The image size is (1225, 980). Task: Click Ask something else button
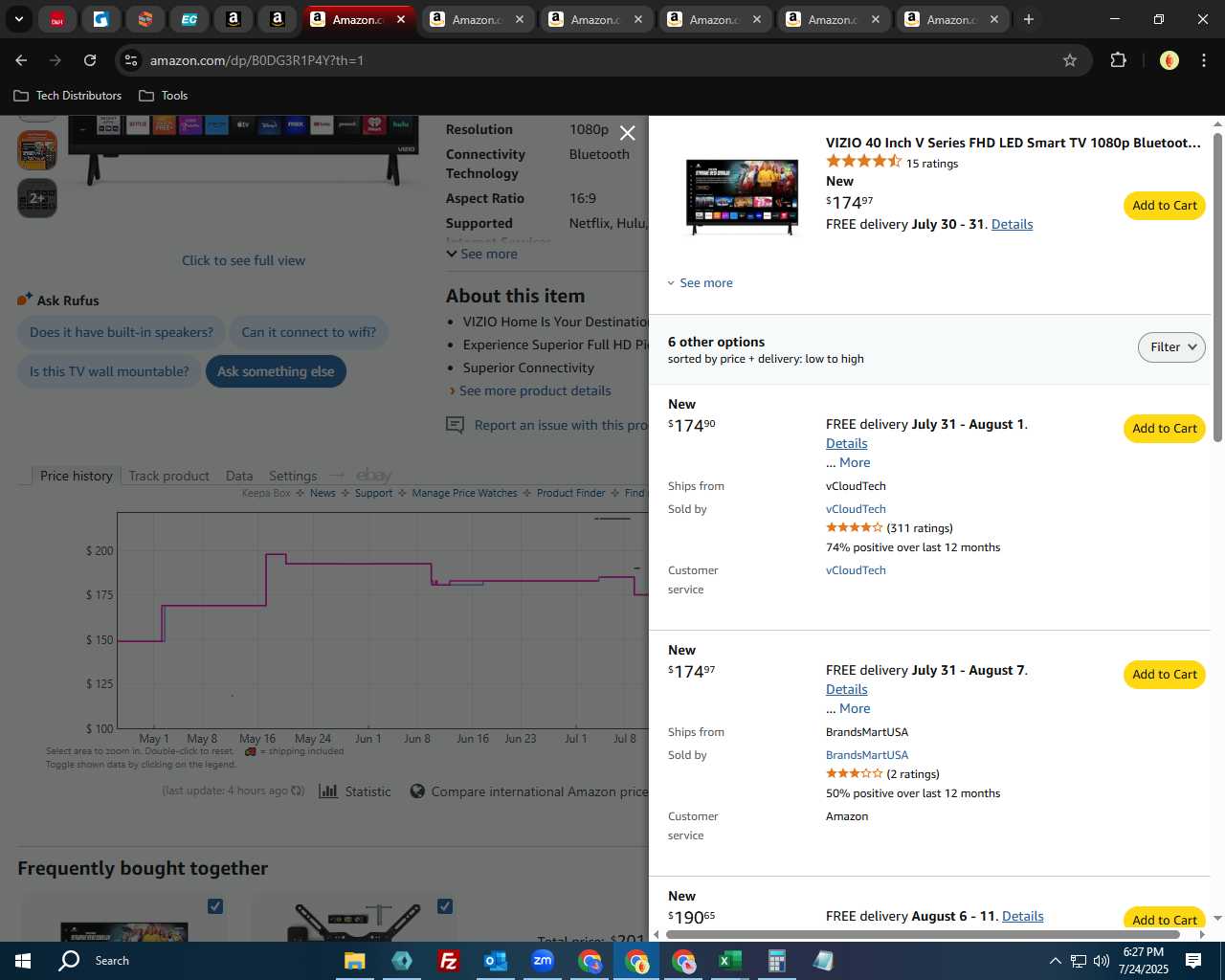[x=276, y=371]
